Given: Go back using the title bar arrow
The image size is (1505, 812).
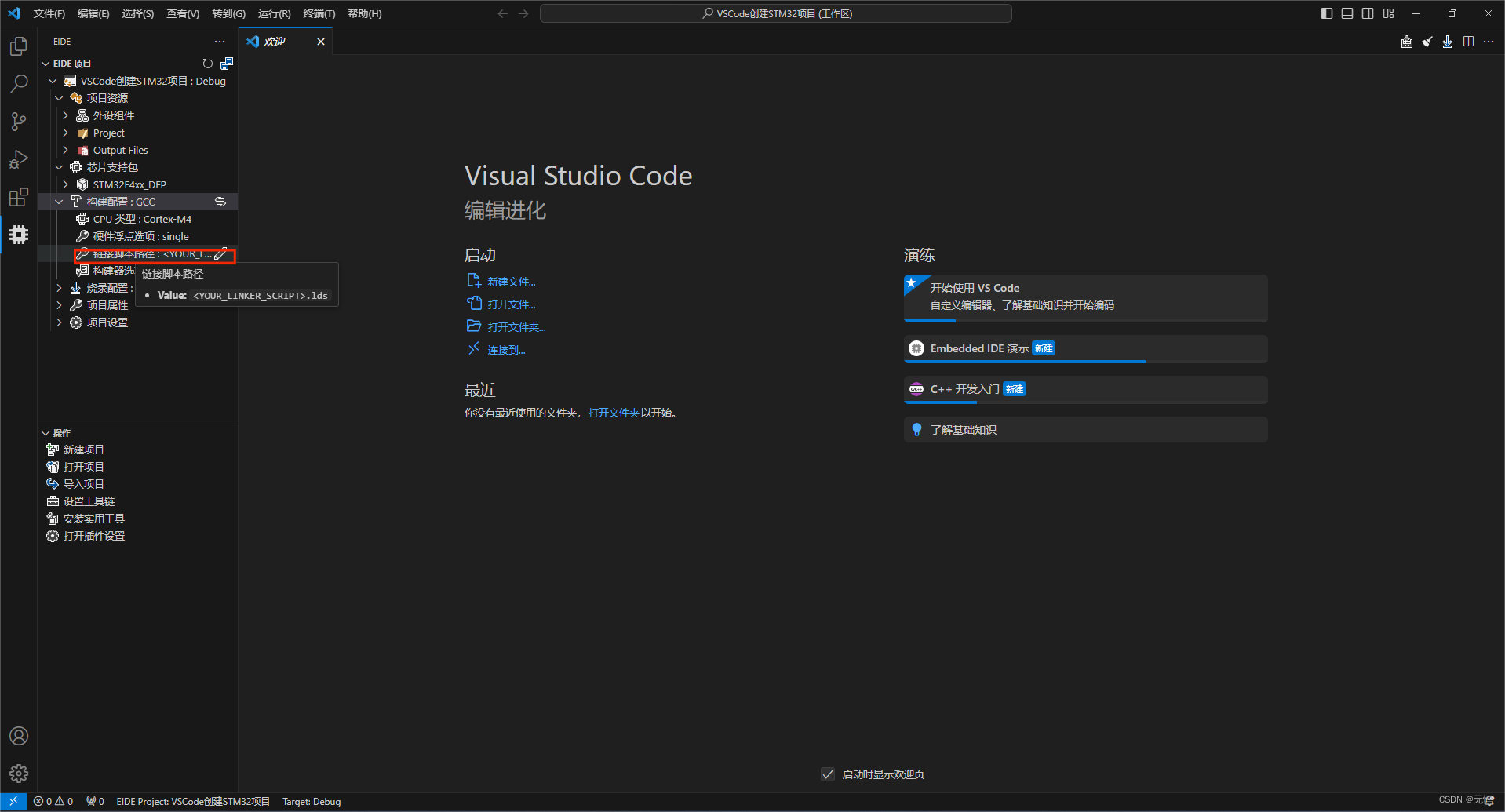Looking at the screenshot, I should click(503, 13).
